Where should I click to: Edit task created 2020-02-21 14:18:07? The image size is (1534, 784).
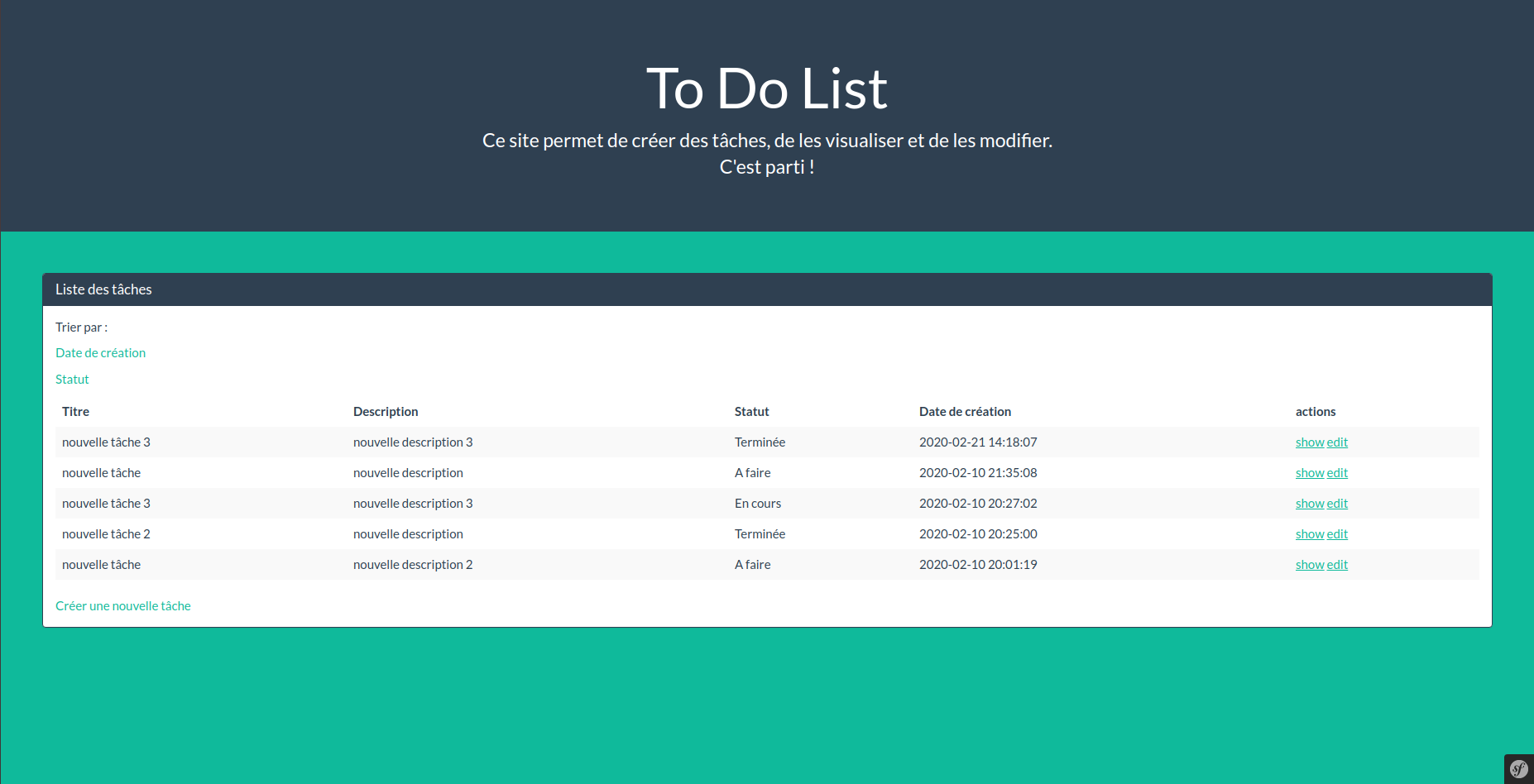pyautogui.click(x=1337, y=442)
